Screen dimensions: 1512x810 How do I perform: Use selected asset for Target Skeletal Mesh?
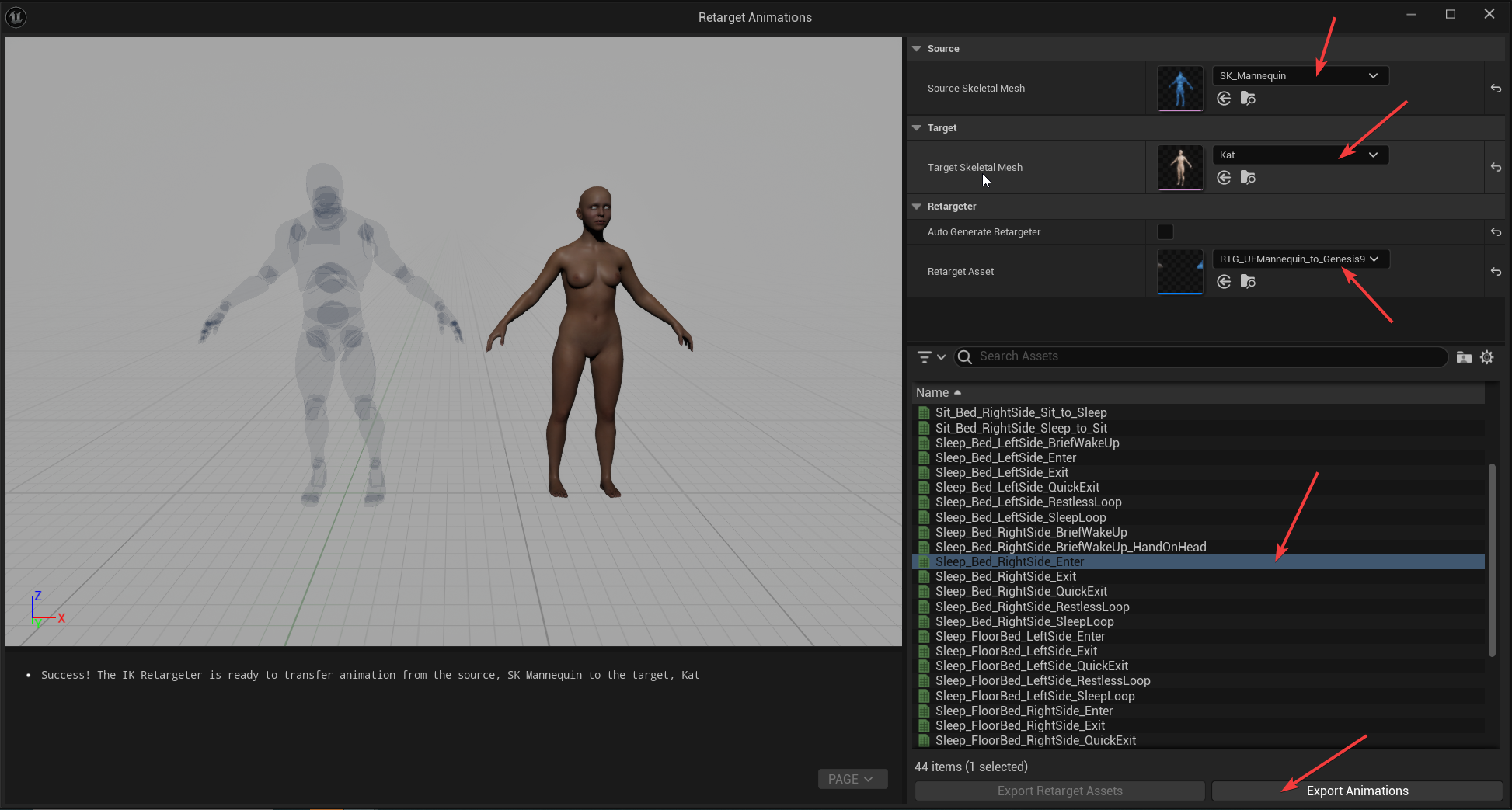pyautogui.click(x=1224, y=178)
